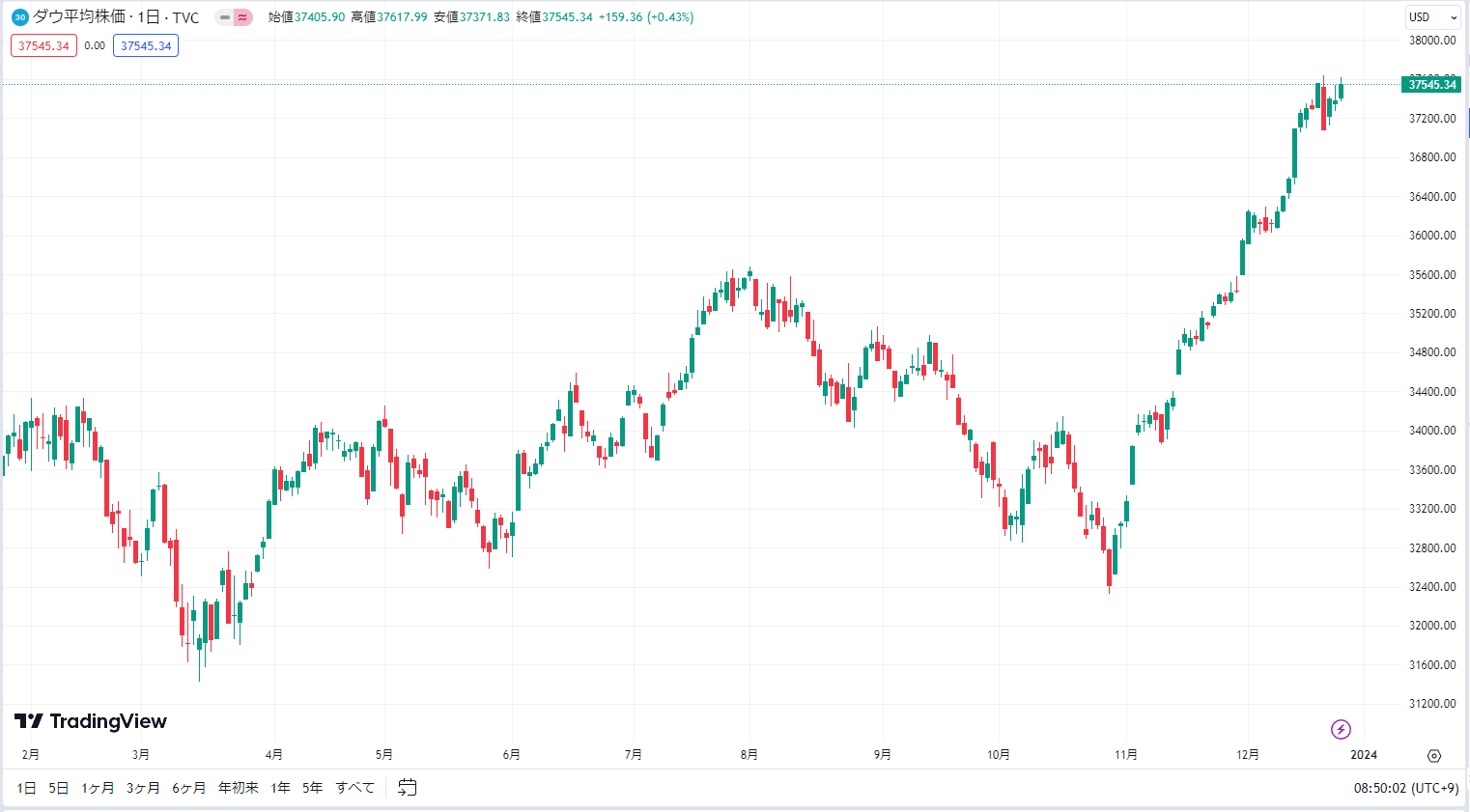Toggle the grey dash market status pill
The width and height of the screenshot is (1470, 812).
point(224,17)
